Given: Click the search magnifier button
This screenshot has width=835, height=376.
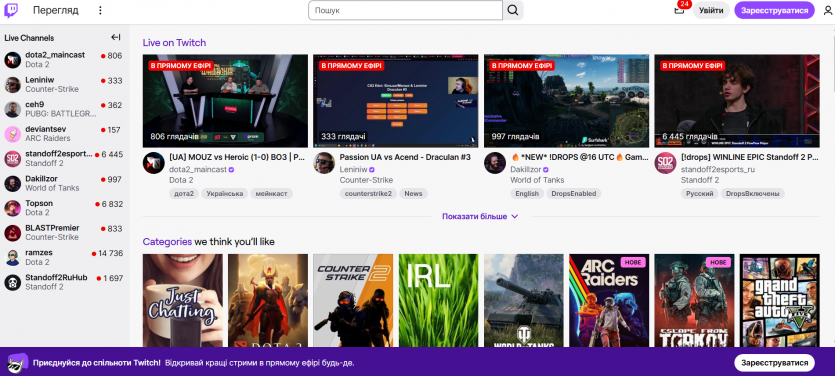Looking at the screenshot, I should click(x=513, y=10).
